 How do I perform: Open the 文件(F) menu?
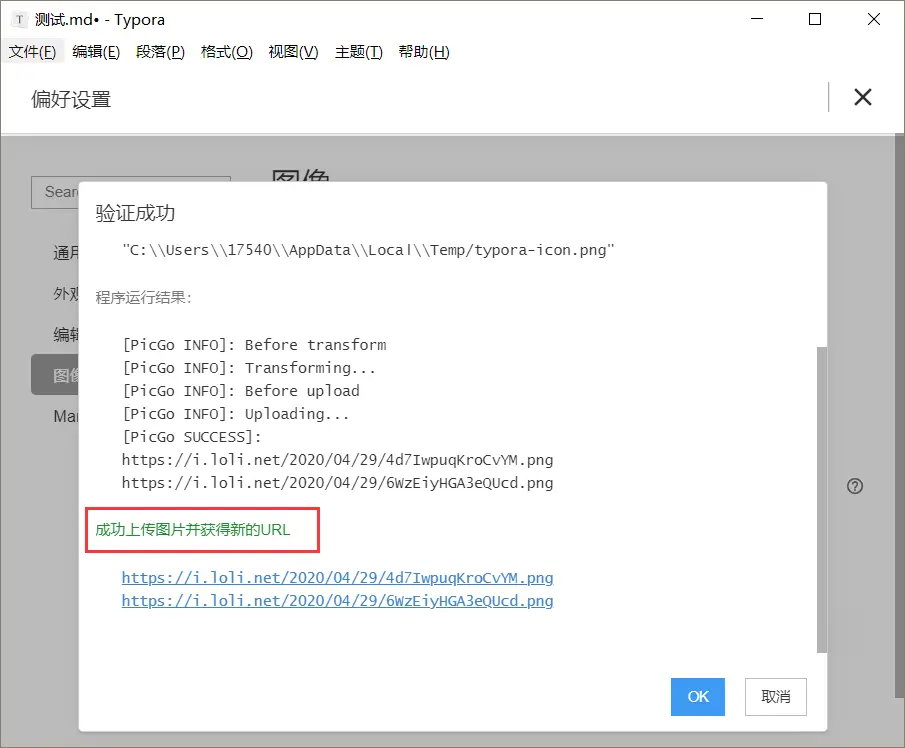[32, 52]
